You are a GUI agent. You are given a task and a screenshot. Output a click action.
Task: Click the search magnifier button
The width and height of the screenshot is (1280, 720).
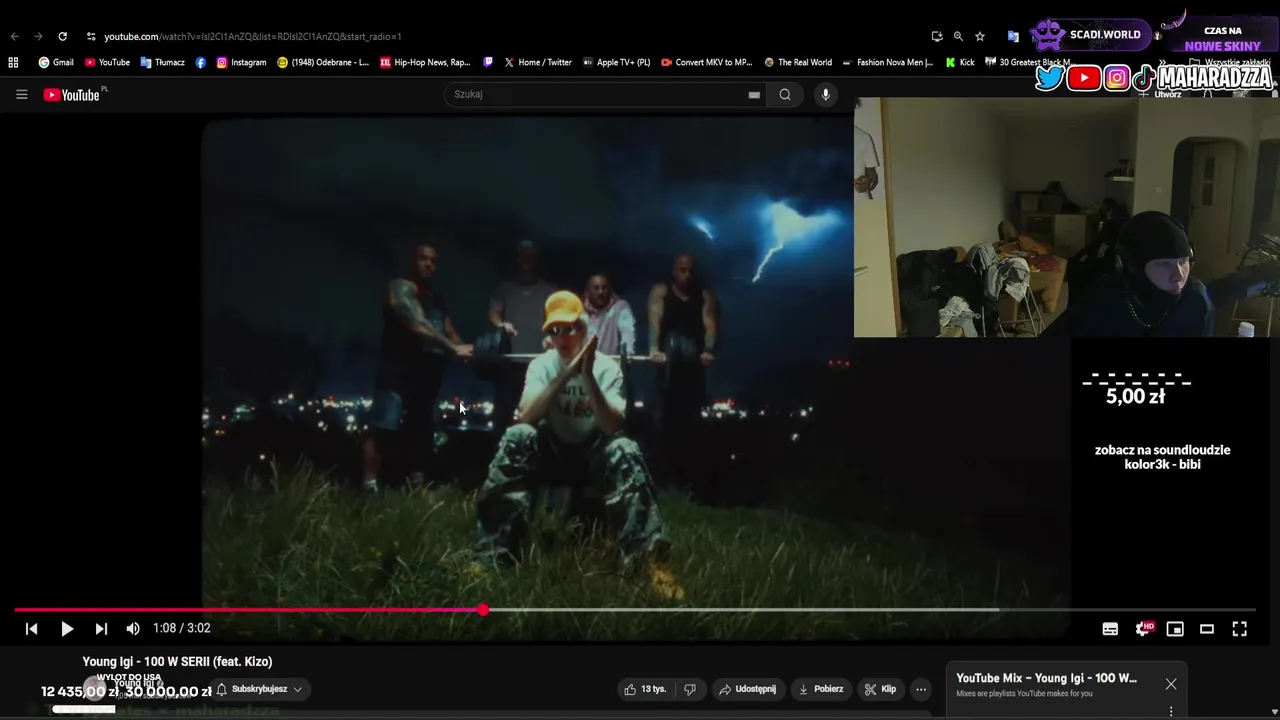tap(785, 94)
